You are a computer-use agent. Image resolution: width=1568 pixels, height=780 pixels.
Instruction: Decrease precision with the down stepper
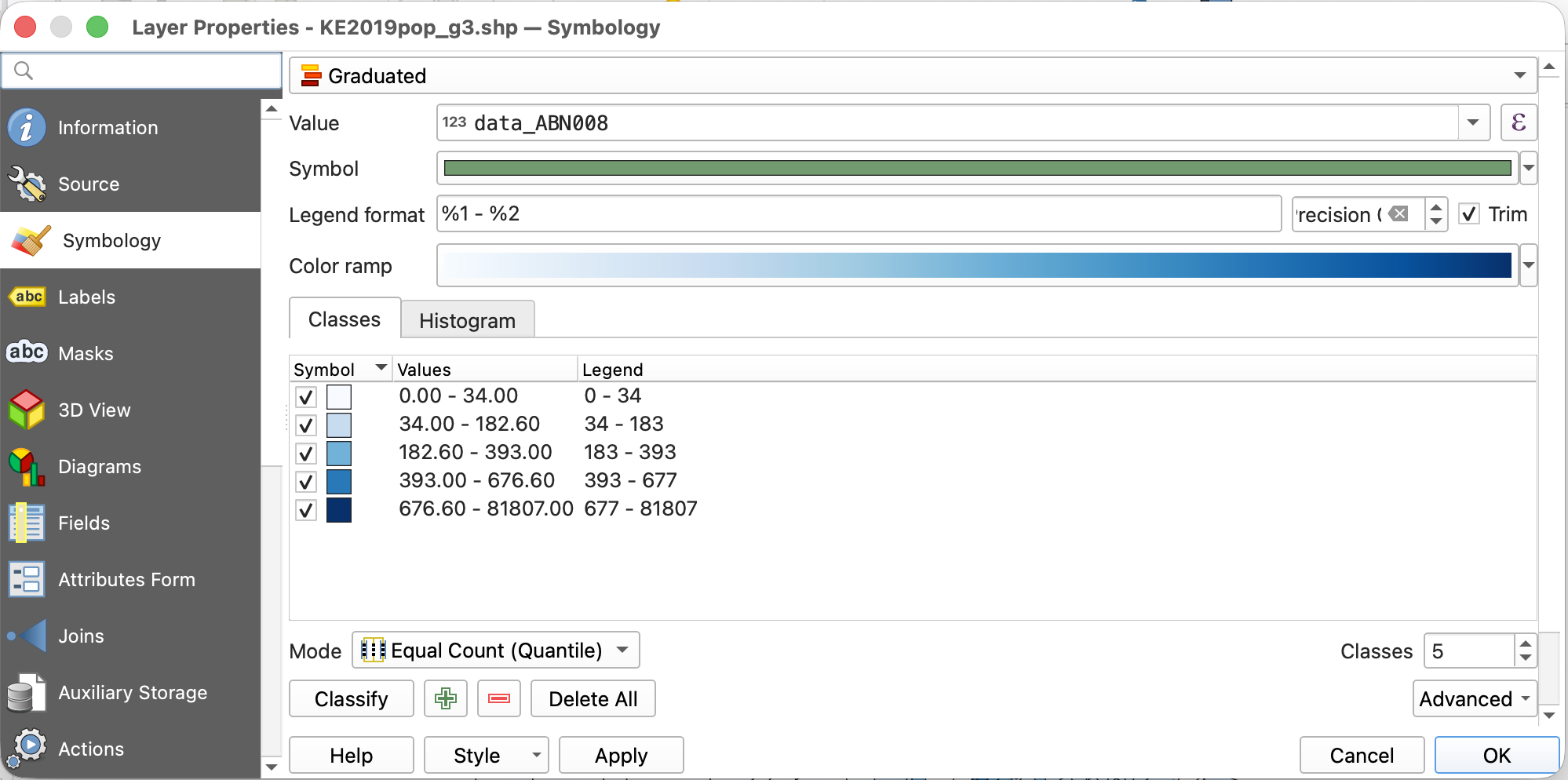tap(1436, 221)
